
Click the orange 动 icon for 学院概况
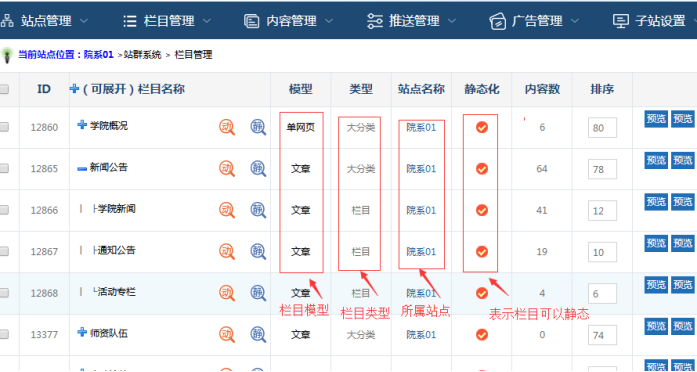click(227, 127)
